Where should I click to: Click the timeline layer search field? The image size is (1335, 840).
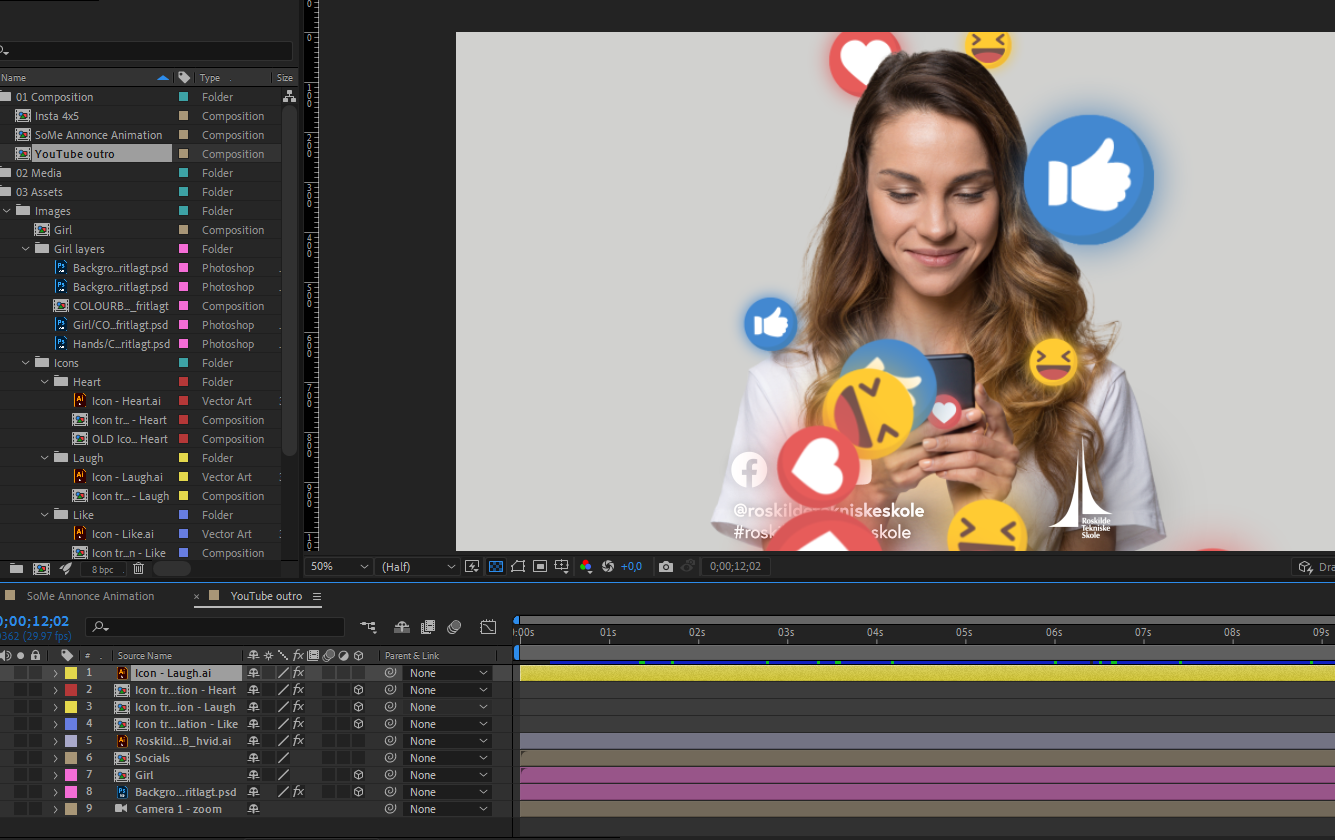pyautogui.click(x=215, y=627)
